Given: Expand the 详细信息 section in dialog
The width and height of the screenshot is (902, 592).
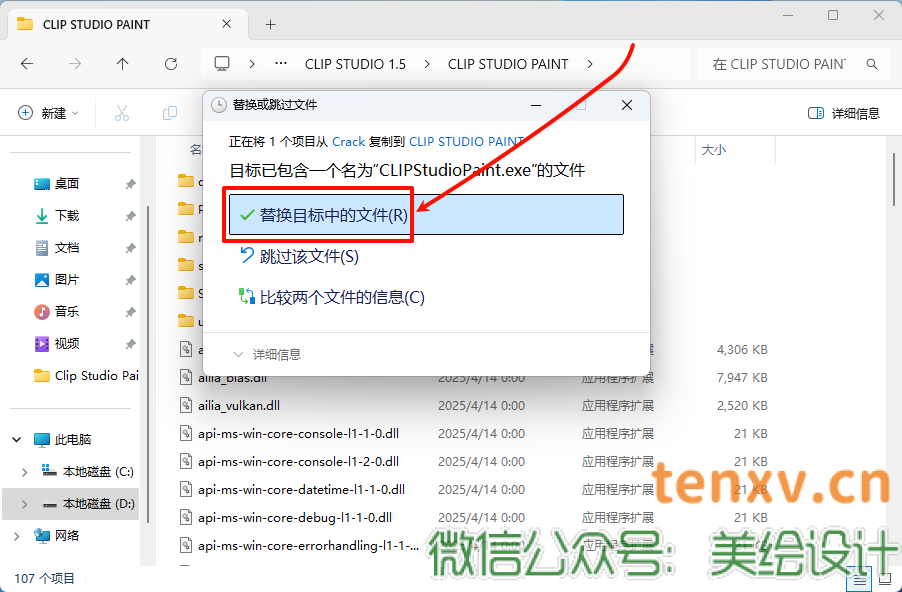Looking at the screenshot, I should (x=268, y=354).
